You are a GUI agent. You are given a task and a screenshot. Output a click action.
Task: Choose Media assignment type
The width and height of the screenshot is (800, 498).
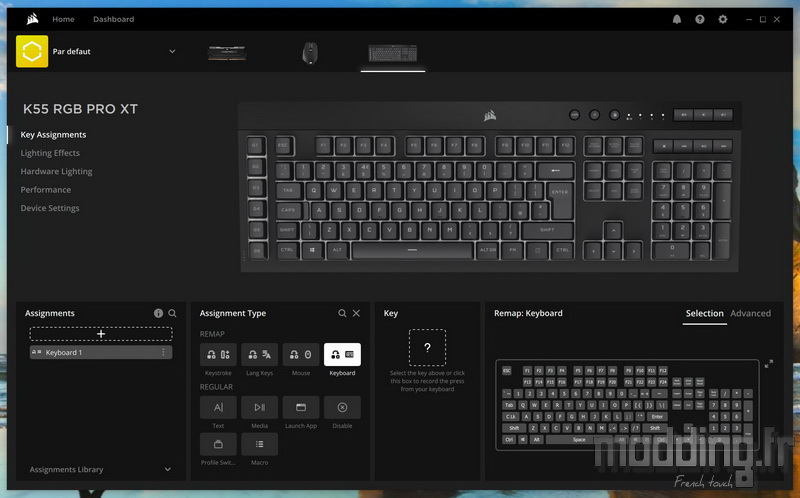pyautogui.click(x=259, y=407)
